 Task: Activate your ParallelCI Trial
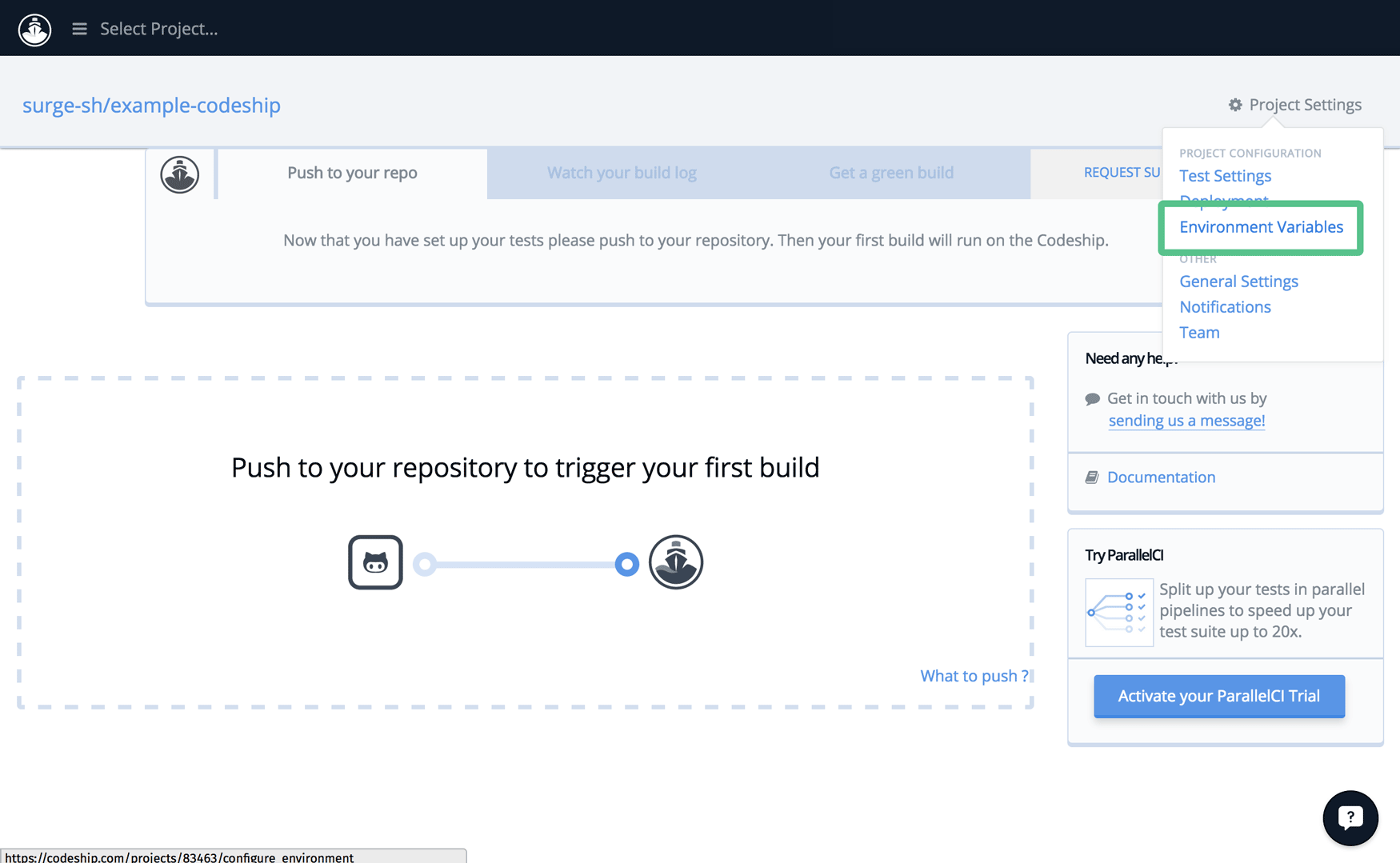1218,696
